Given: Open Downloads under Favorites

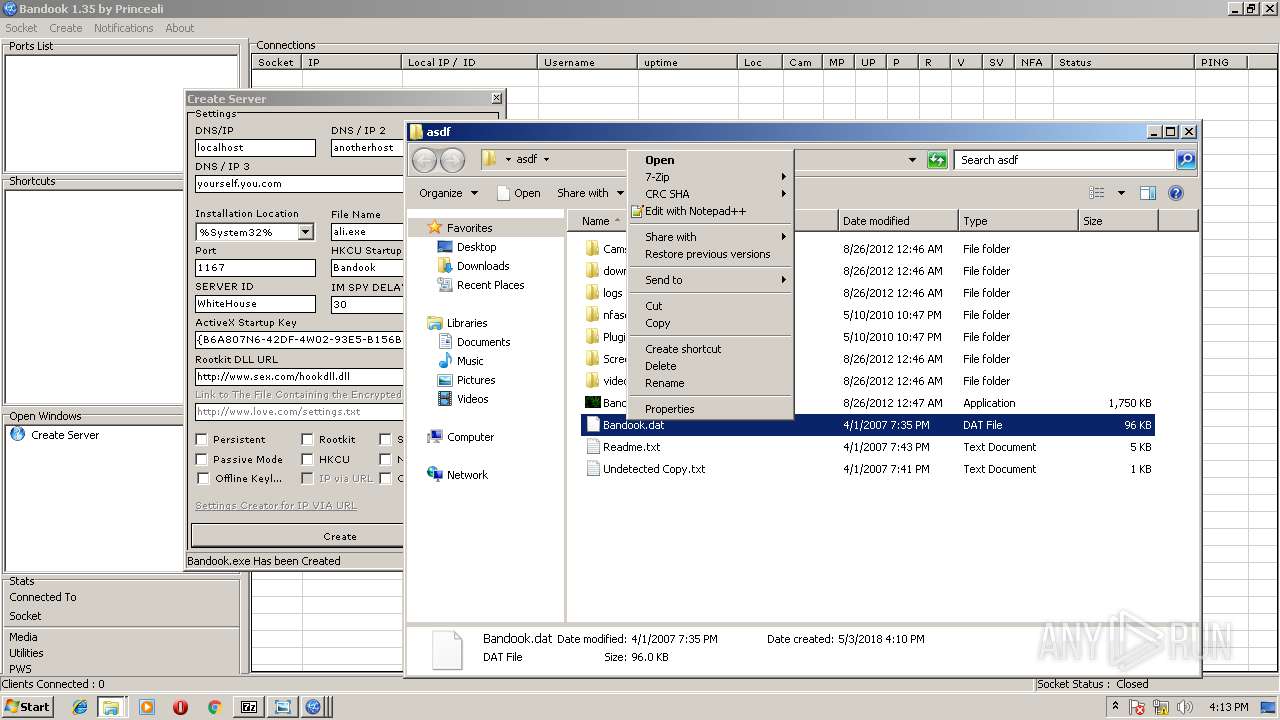Looking at the screenshot, I should [483, 266].
